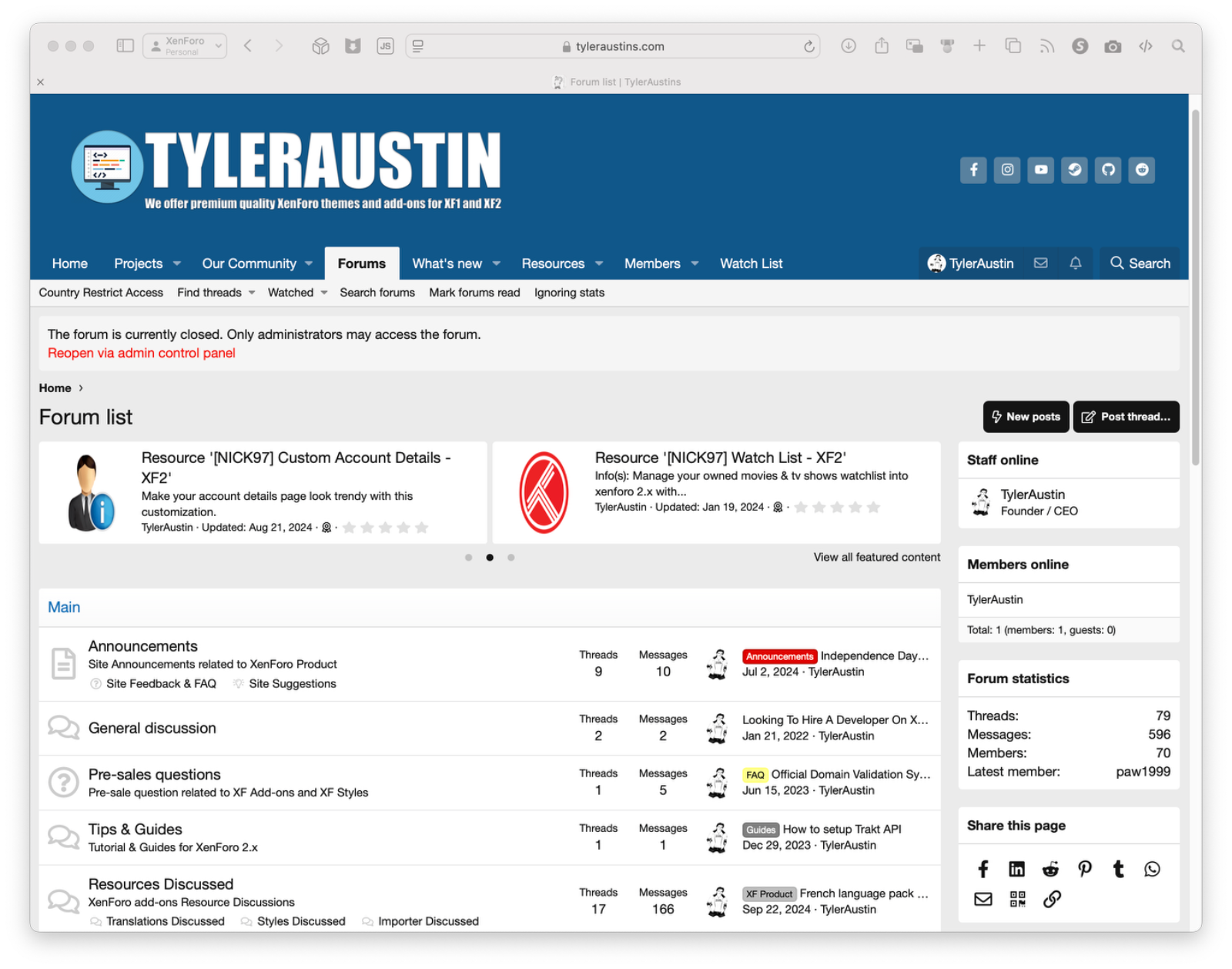This screenshot has height=969, width=1232.
Task: Open View all featured content link
Action: click(877, 557)
